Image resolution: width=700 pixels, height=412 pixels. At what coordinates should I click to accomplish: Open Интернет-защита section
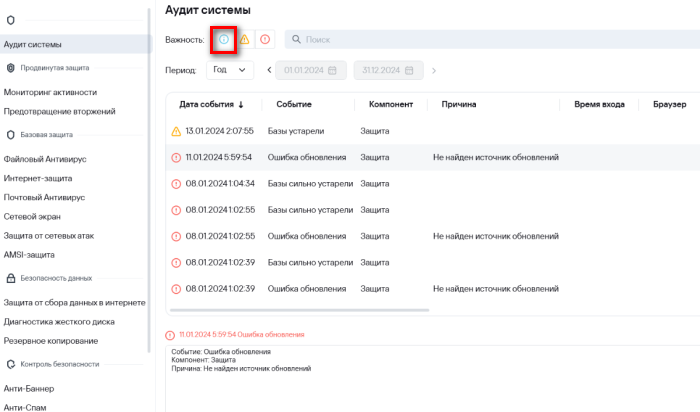click(x=38, y=179)
